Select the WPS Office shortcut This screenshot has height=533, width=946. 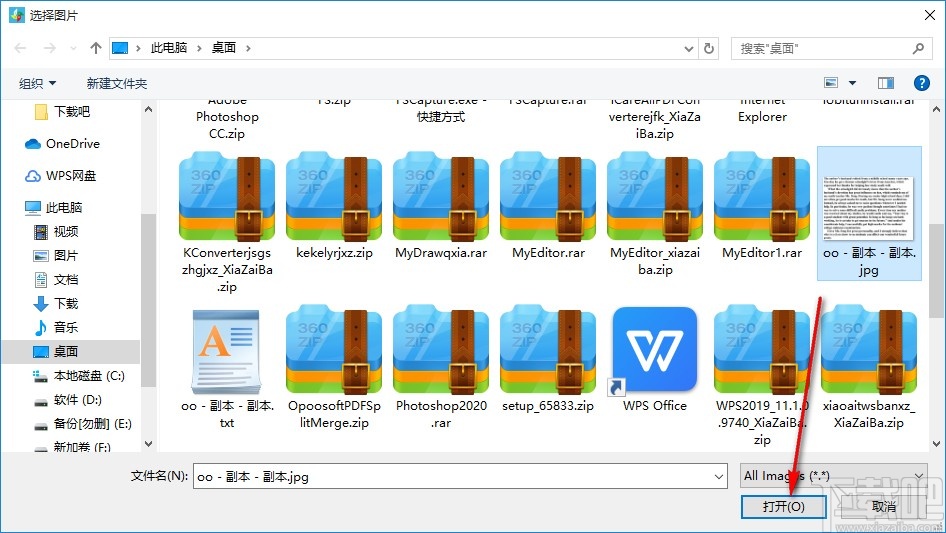point(655,360)
